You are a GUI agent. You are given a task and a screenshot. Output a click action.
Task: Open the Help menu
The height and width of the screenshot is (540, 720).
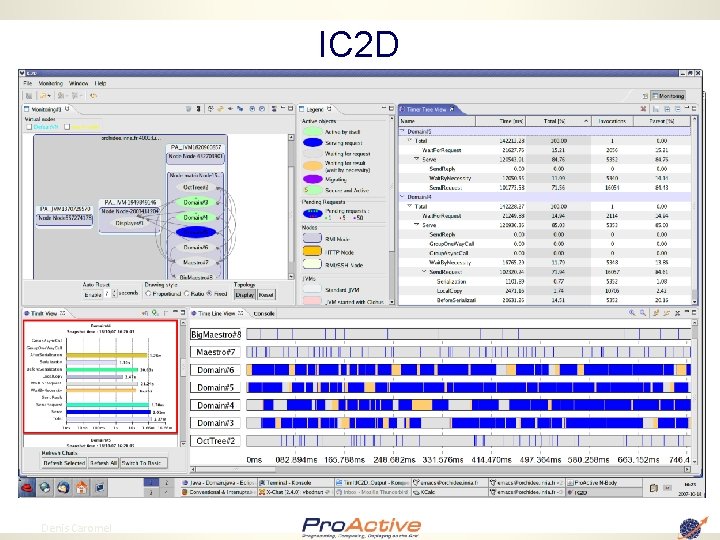[x=101, y=83]
